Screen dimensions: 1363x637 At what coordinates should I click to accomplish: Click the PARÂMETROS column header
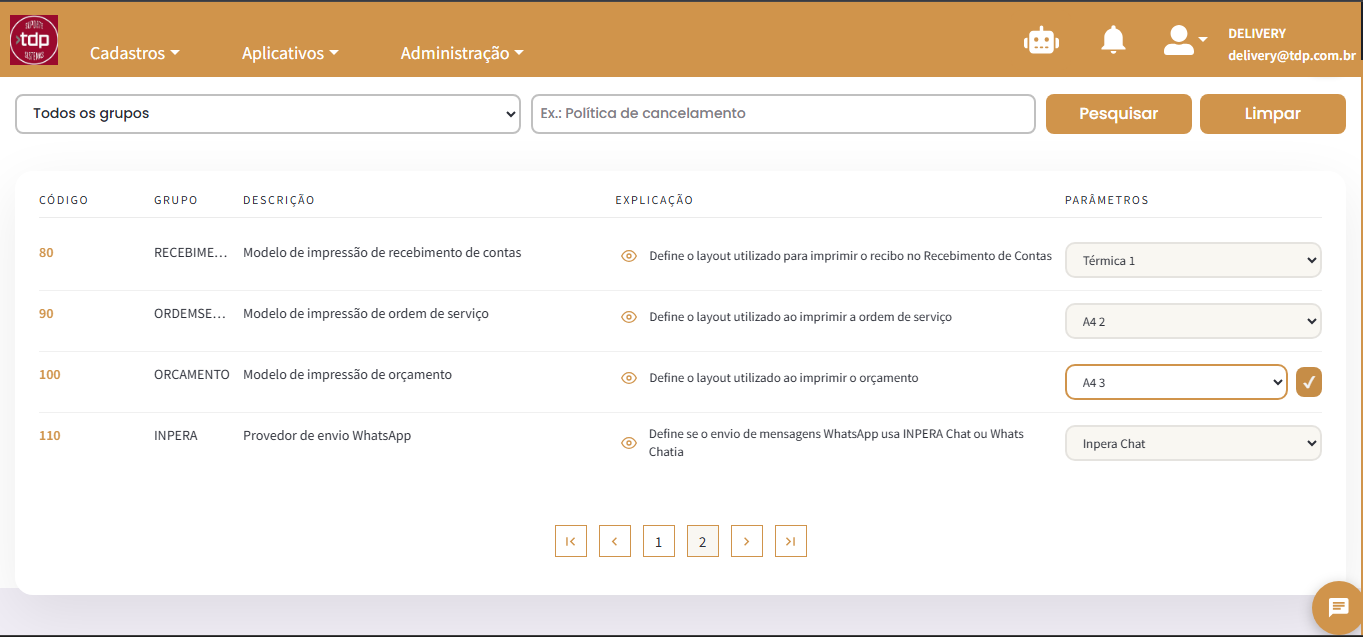point(1107,200)
